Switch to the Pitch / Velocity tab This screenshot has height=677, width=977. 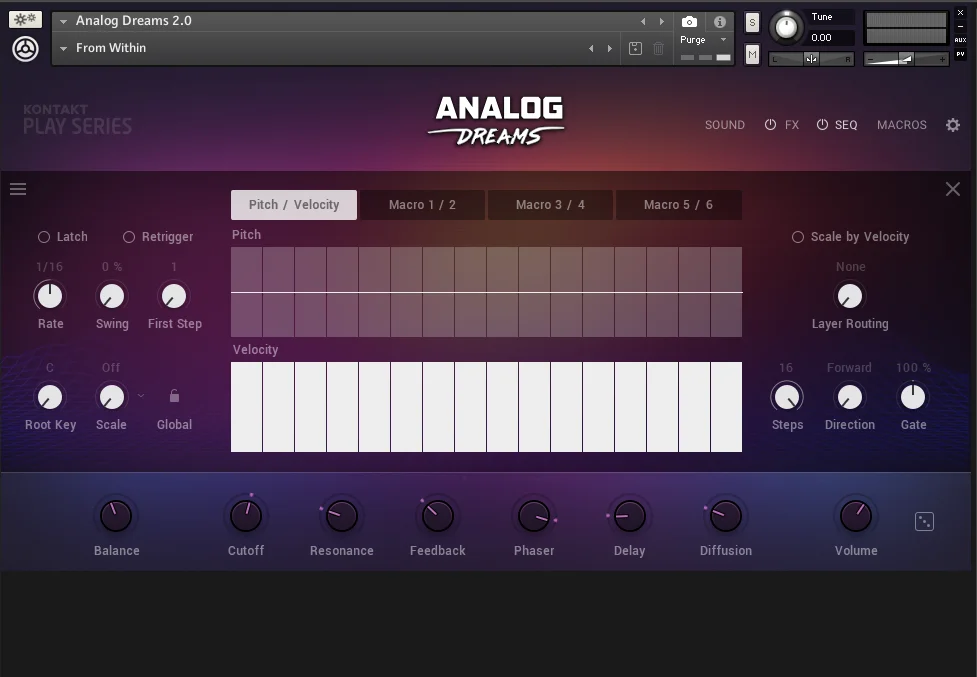(x=294, y=205)
